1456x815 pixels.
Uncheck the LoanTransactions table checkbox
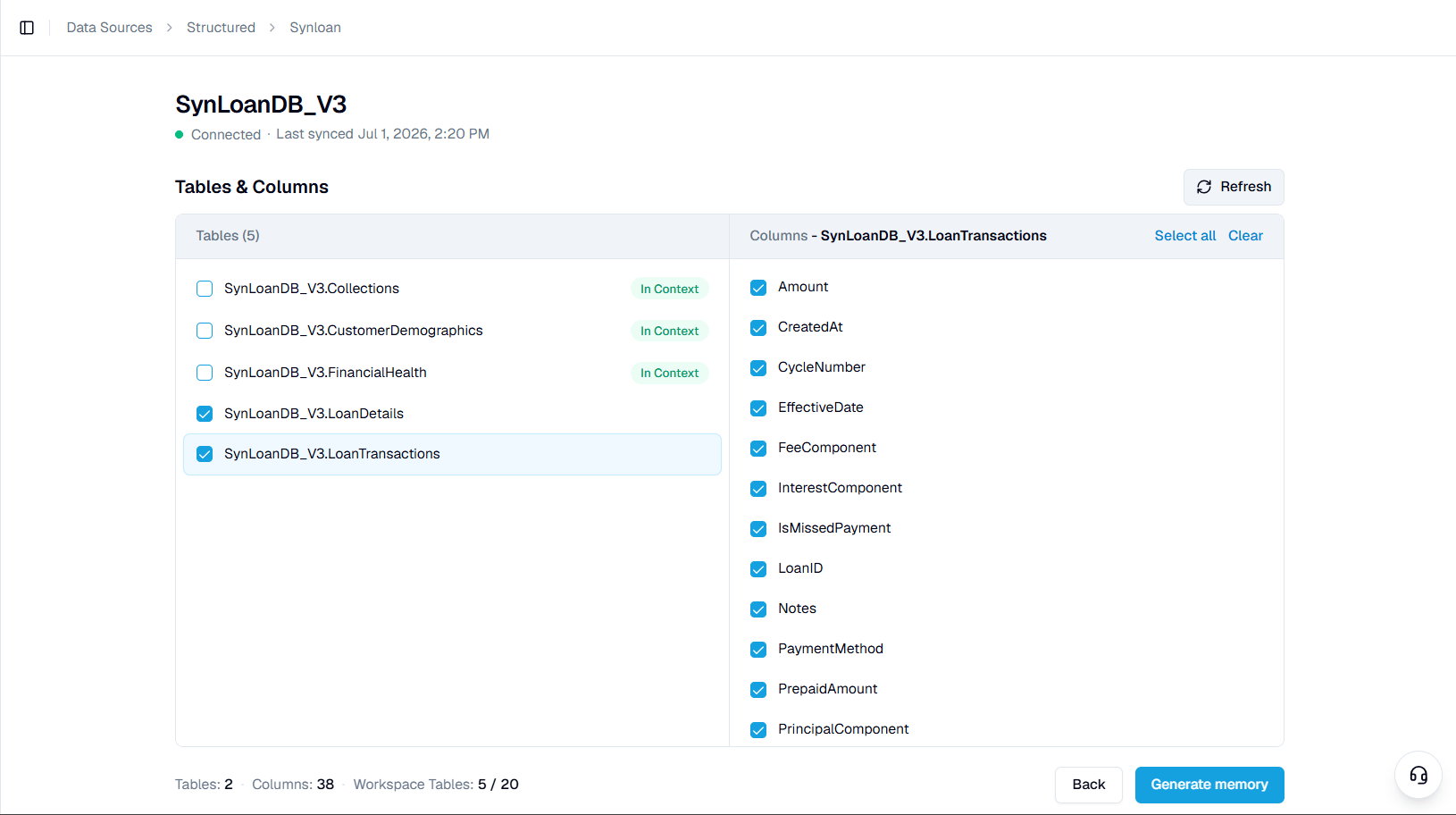[205, 454]
